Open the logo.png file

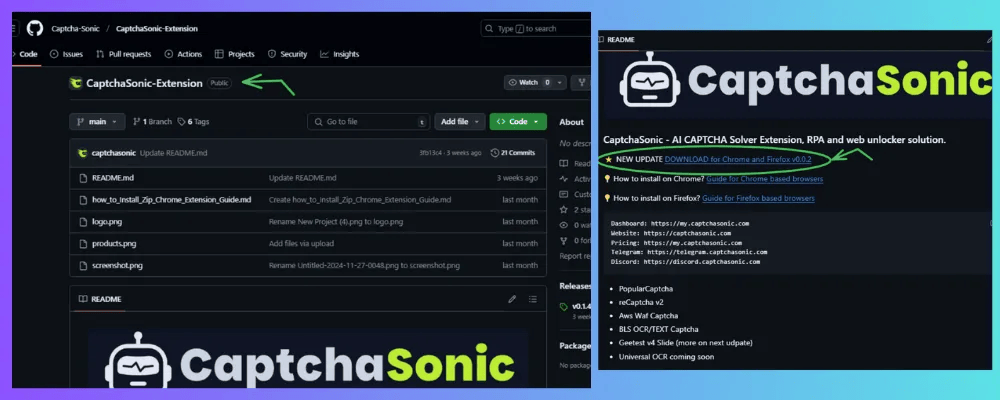pos(107,221)
